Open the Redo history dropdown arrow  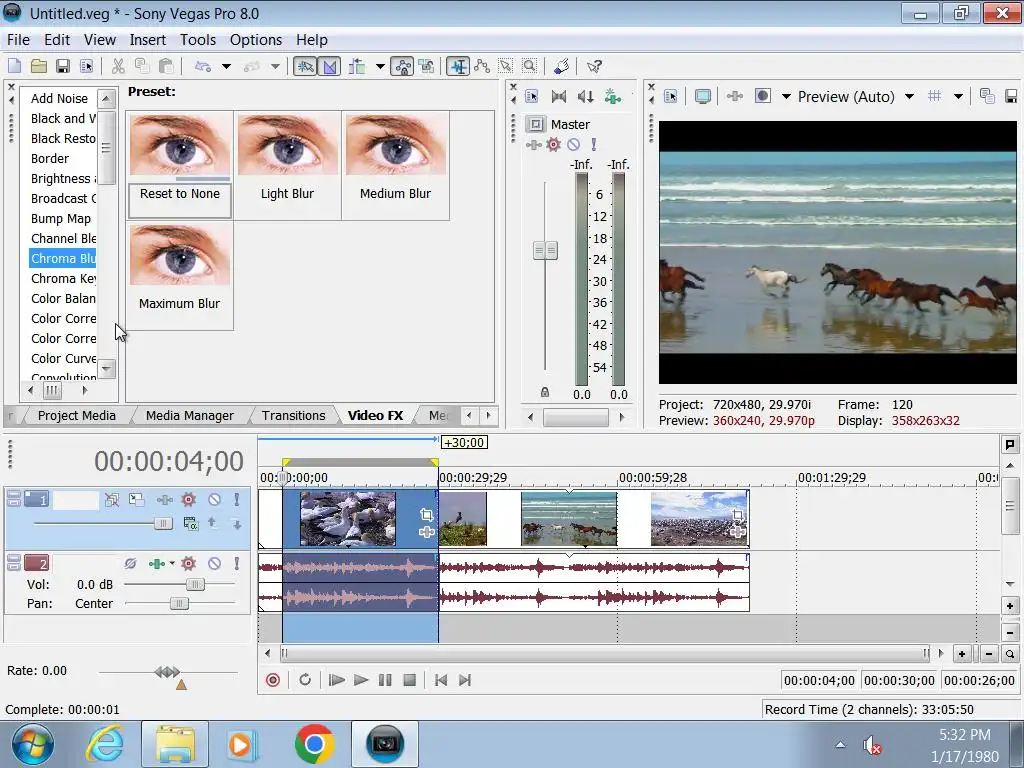tap(275, 66)
